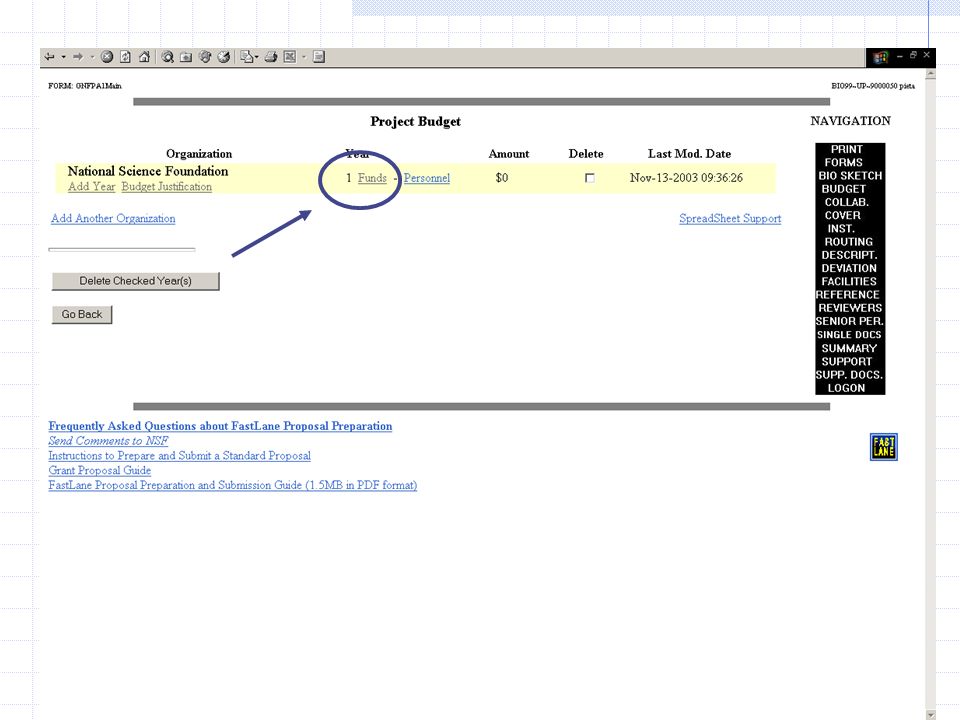The width and height of the screenshot is (960, 720).
Task: Select INST. in the navigation menu
Action: tap(841, 228)
